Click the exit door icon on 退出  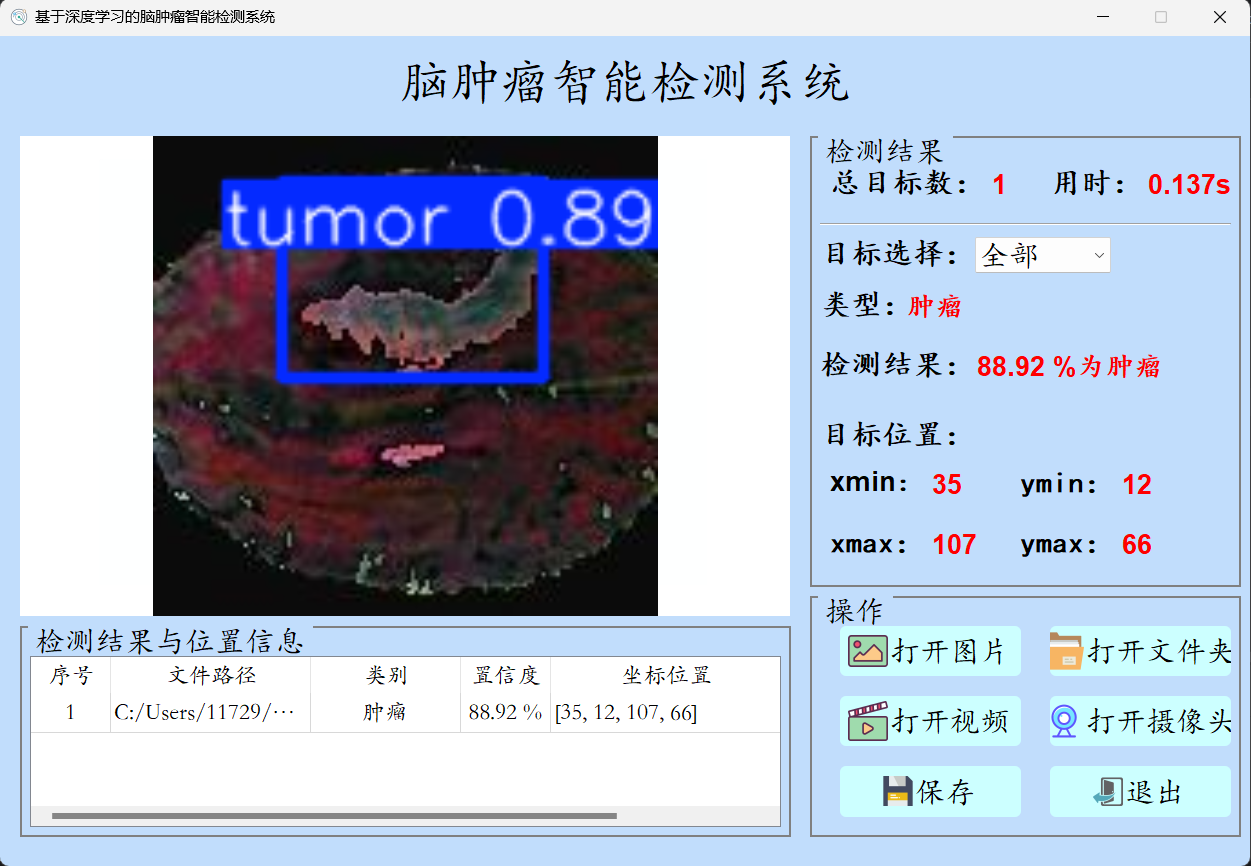1107,792
